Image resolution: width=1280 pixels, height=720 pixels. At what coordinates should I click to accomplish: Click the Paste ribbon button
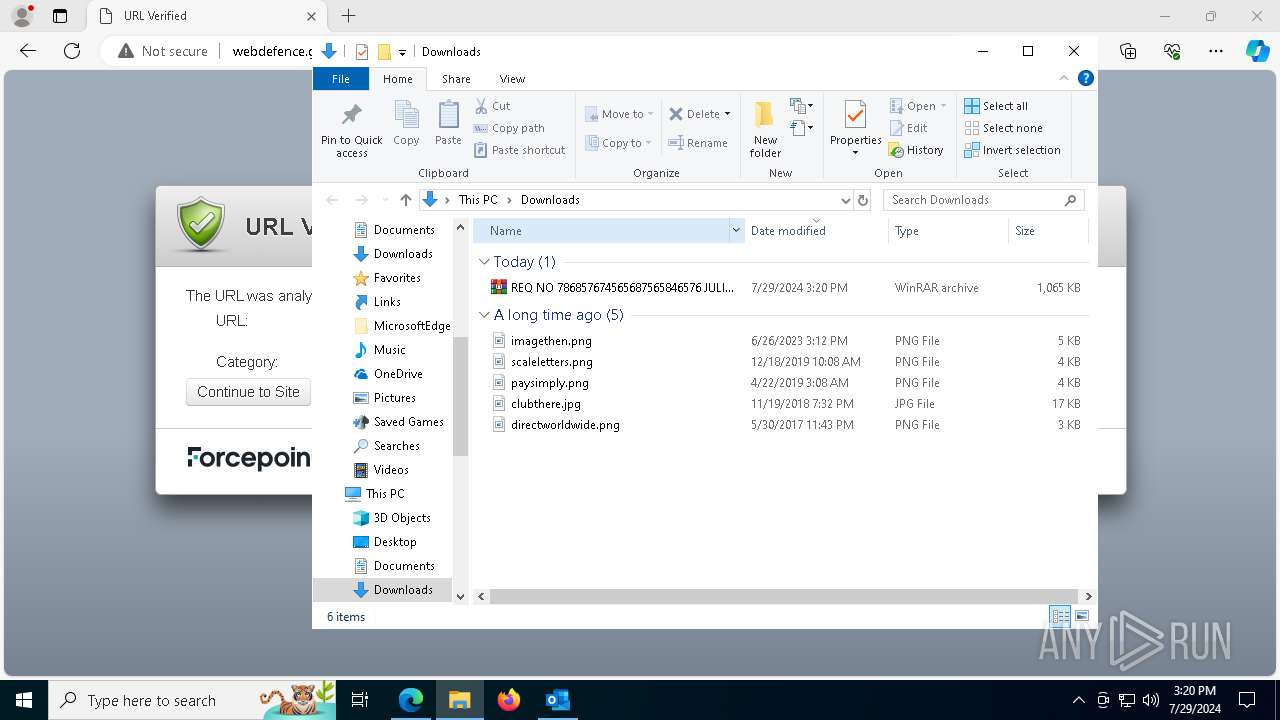(448, 124)
